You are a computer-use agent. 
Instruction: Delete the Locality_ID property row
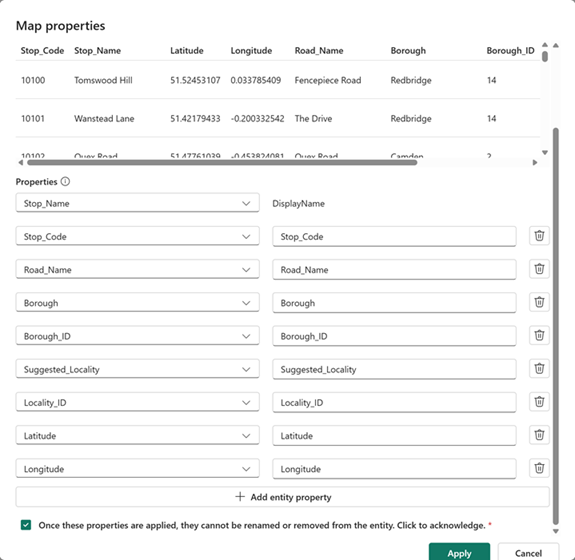pyautogui.click(x=539, y=402)
